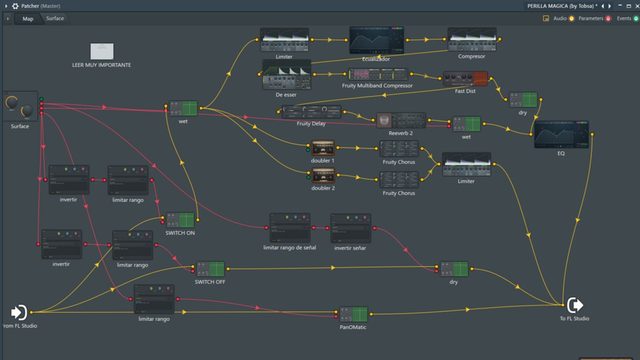
Task: Click the From FL Studio input node
Action: coord(19,313)
